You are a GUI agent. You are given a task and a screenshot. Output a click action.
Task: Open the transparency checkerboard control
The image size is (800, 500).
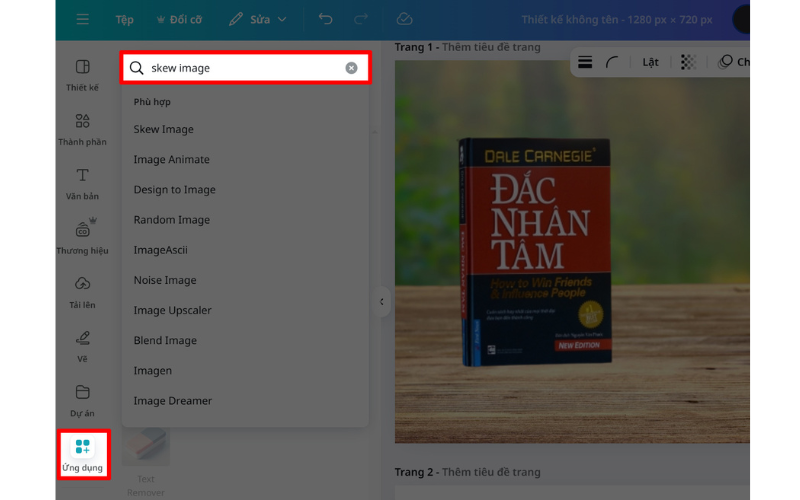688,62
